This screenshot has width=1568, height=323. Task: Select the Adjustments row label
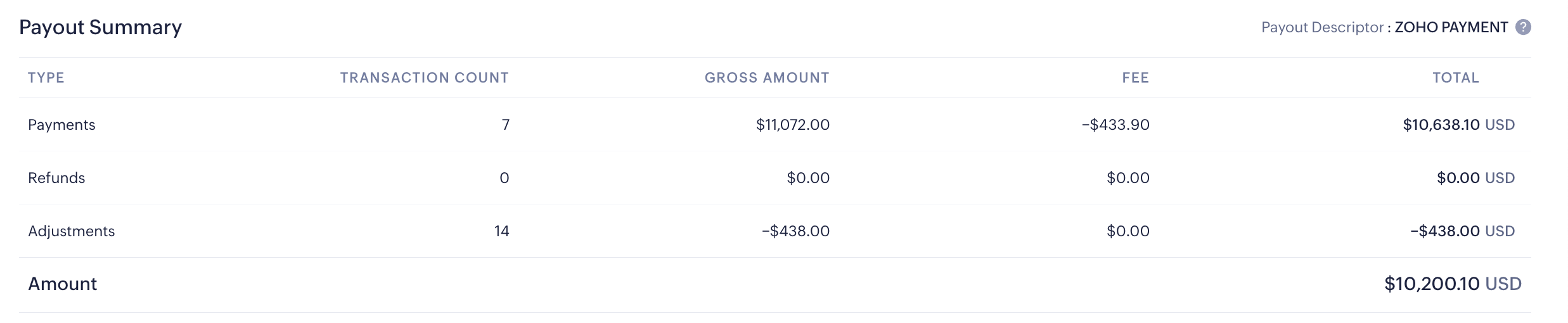tap(71, 231)
